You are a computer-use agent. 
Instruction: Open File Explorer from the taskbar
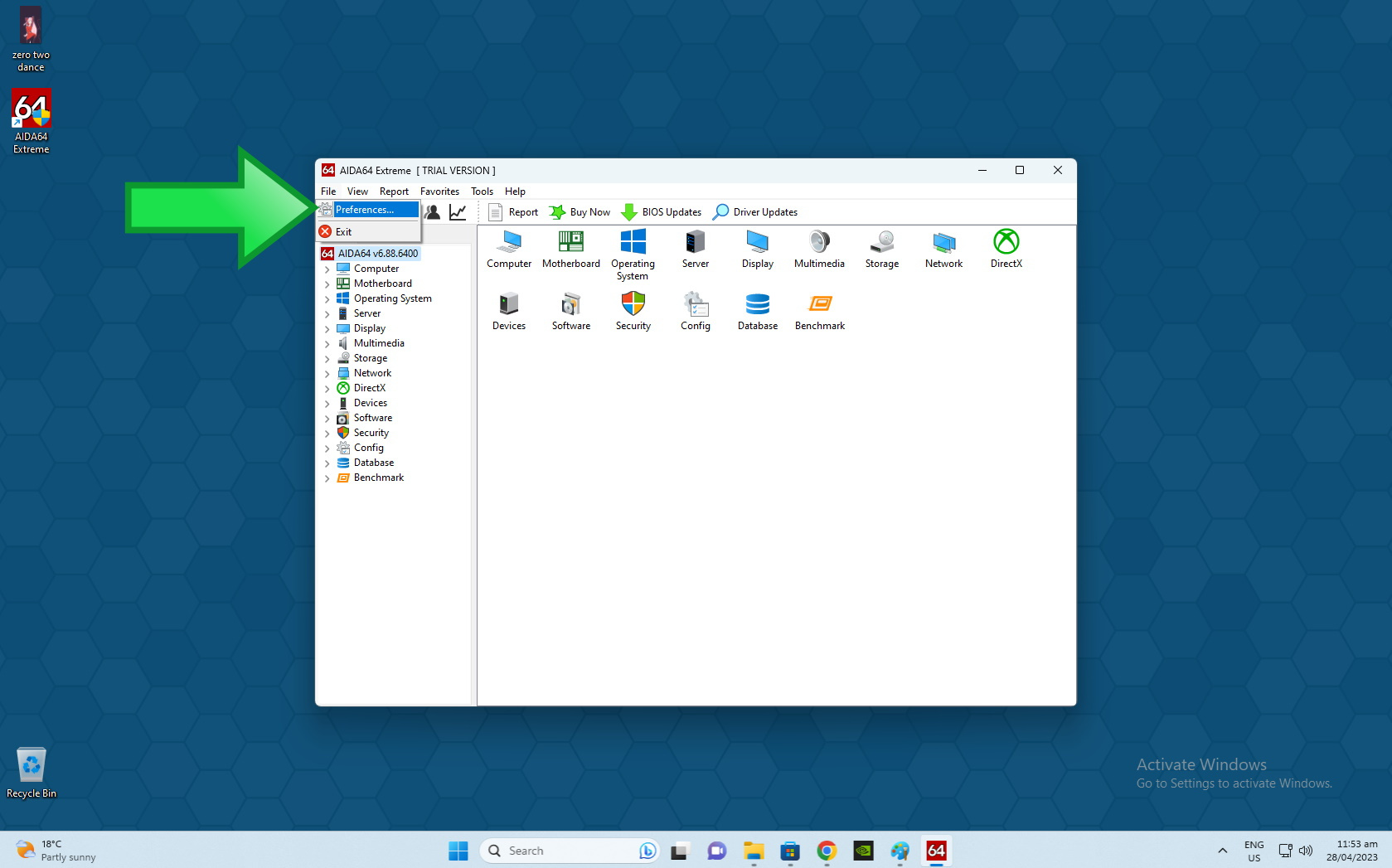tap(754, 851)
